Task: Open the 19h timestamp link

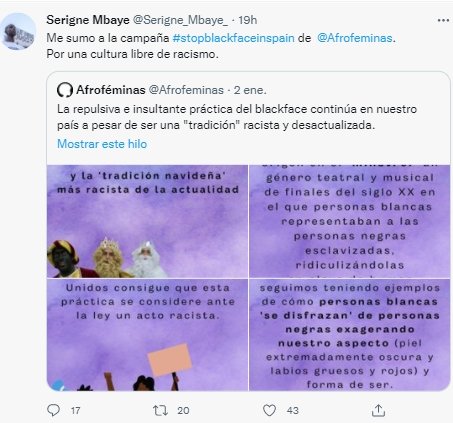Action: (248, 20)
